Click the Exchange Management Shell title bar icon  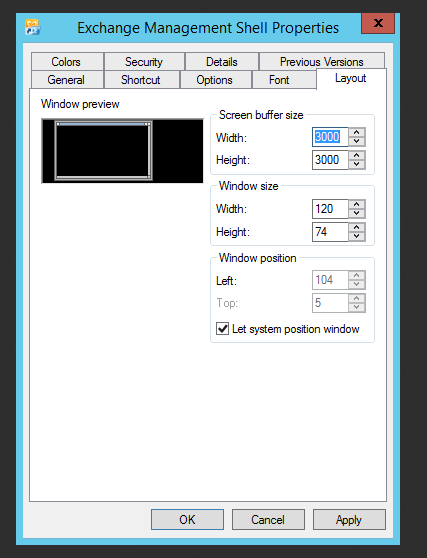33,27
